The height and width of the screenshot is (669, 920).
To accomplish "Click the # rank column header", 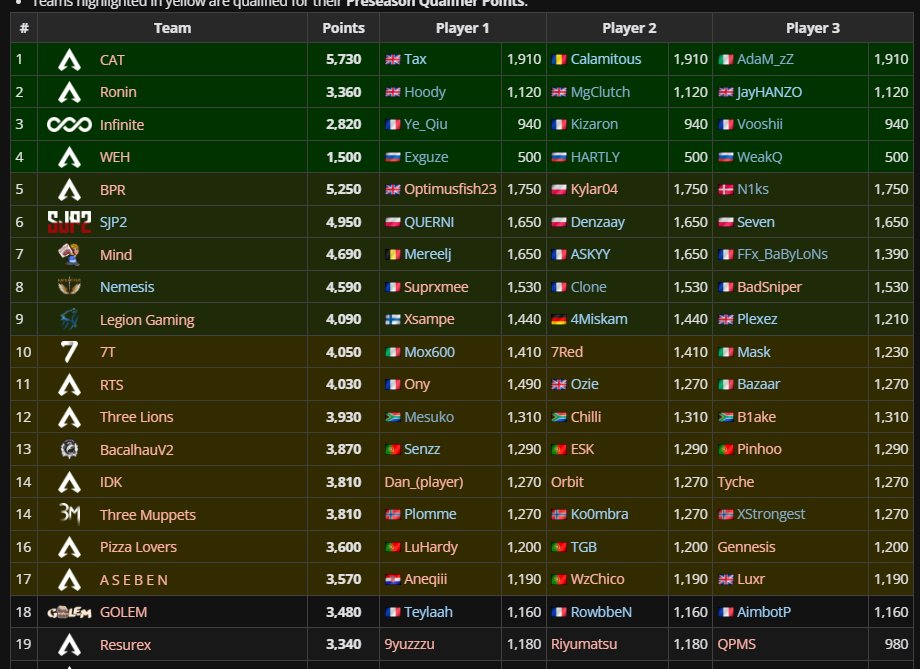I will 24,28.
